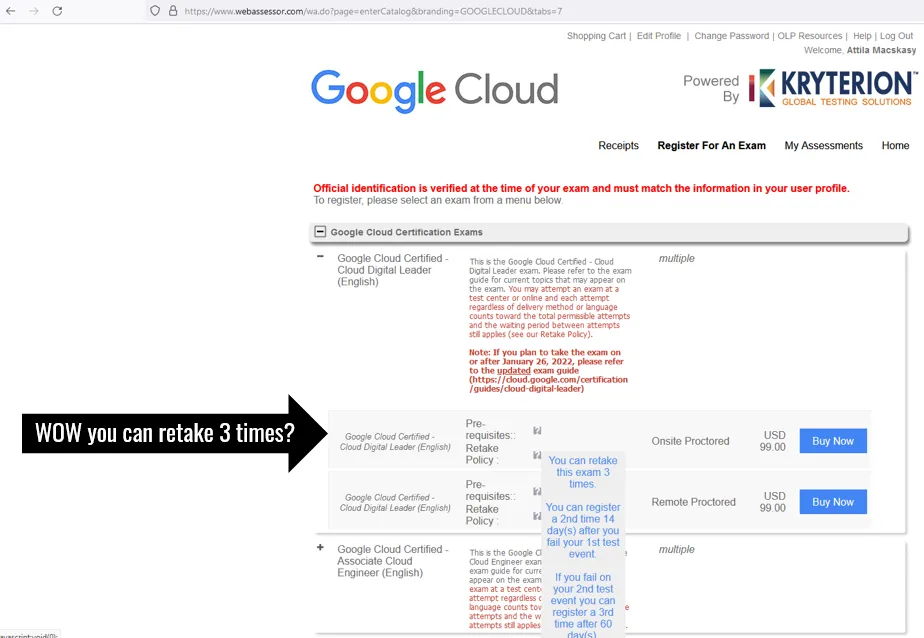
Task: Open the updated exam guide link
Action: point(513,371)
